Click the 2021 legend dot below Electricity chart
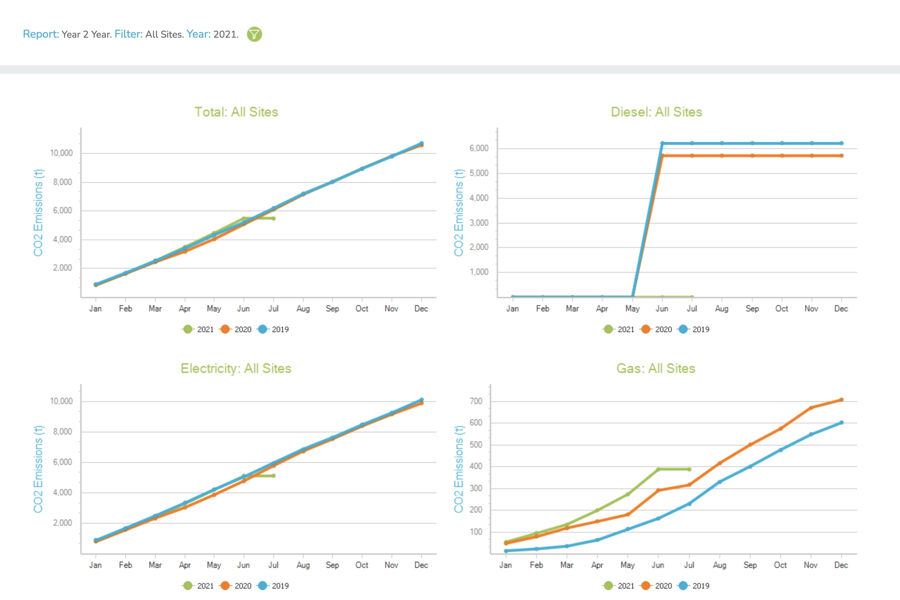This screenshot has height=600, width=900. pyautogui.click(x=187, y=586)
